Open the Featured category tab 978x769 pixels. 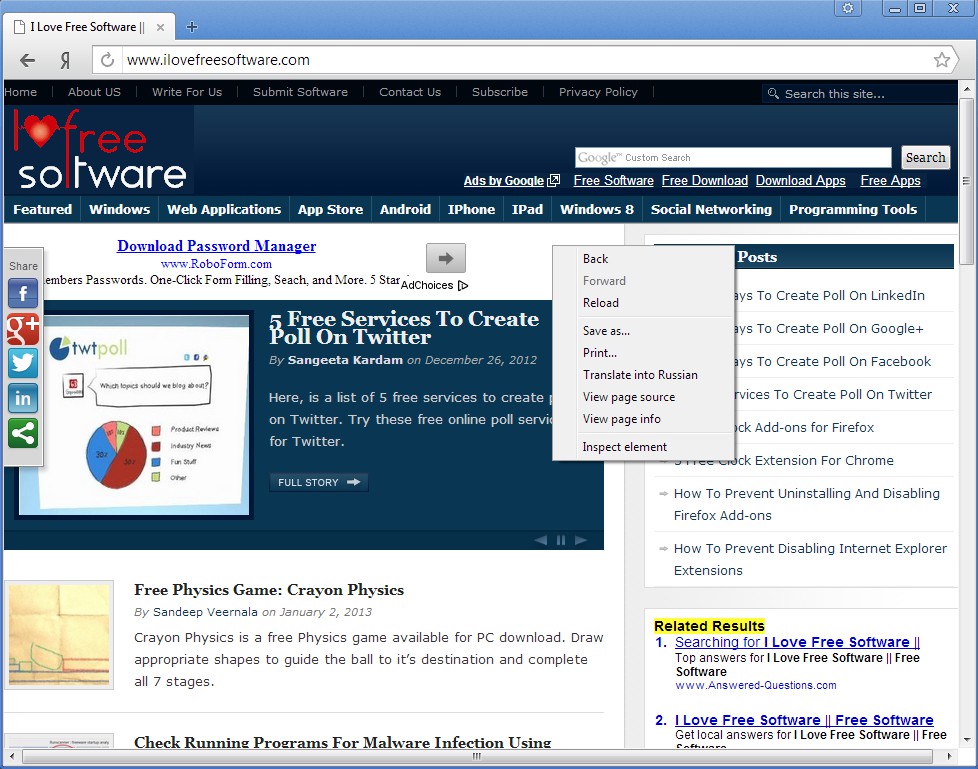click(x=42, y=210)
